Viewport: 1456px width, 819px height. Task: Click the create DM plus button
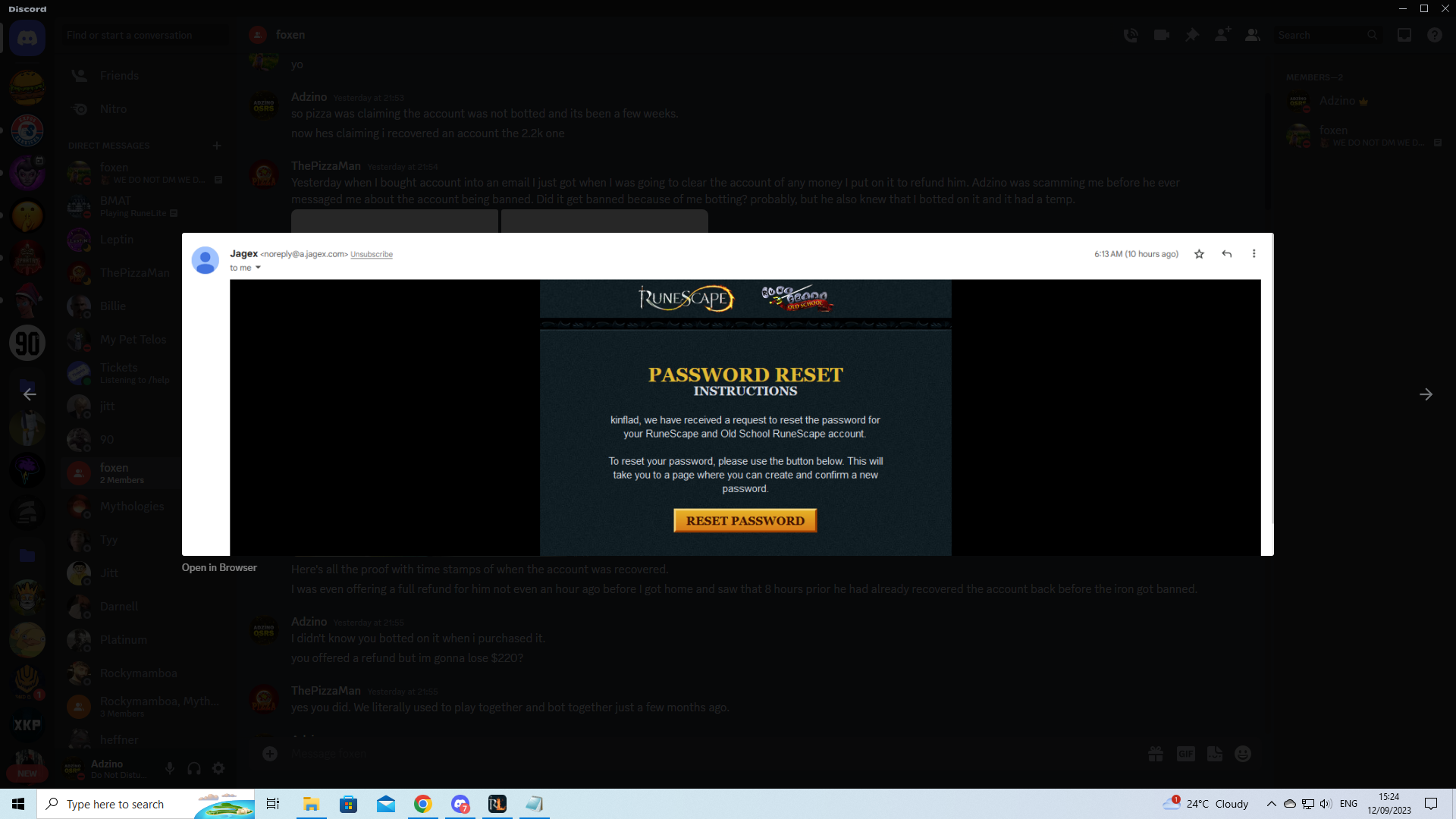217,145
